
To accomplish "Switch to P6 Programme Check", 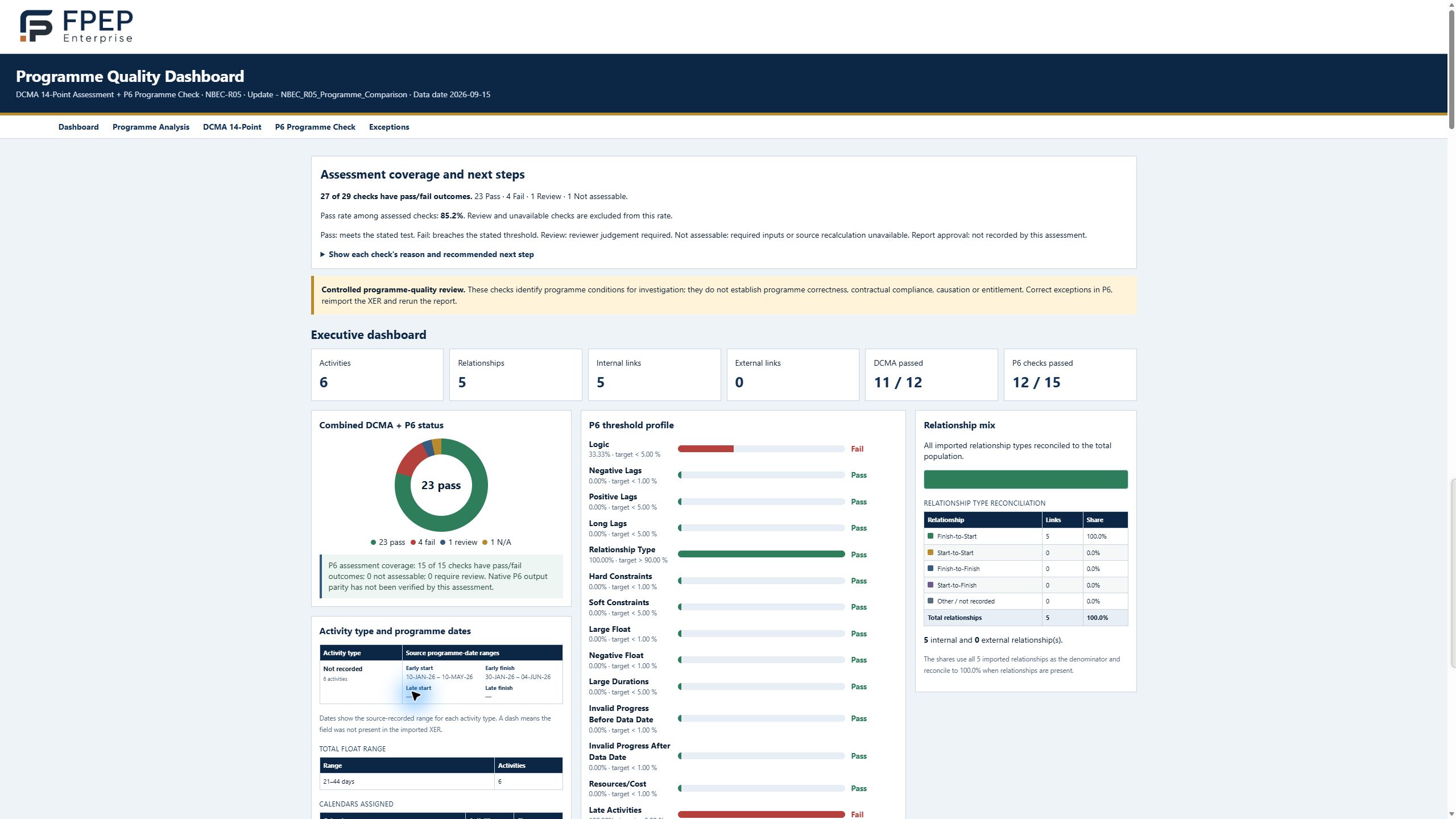I will tap(315, 127).
